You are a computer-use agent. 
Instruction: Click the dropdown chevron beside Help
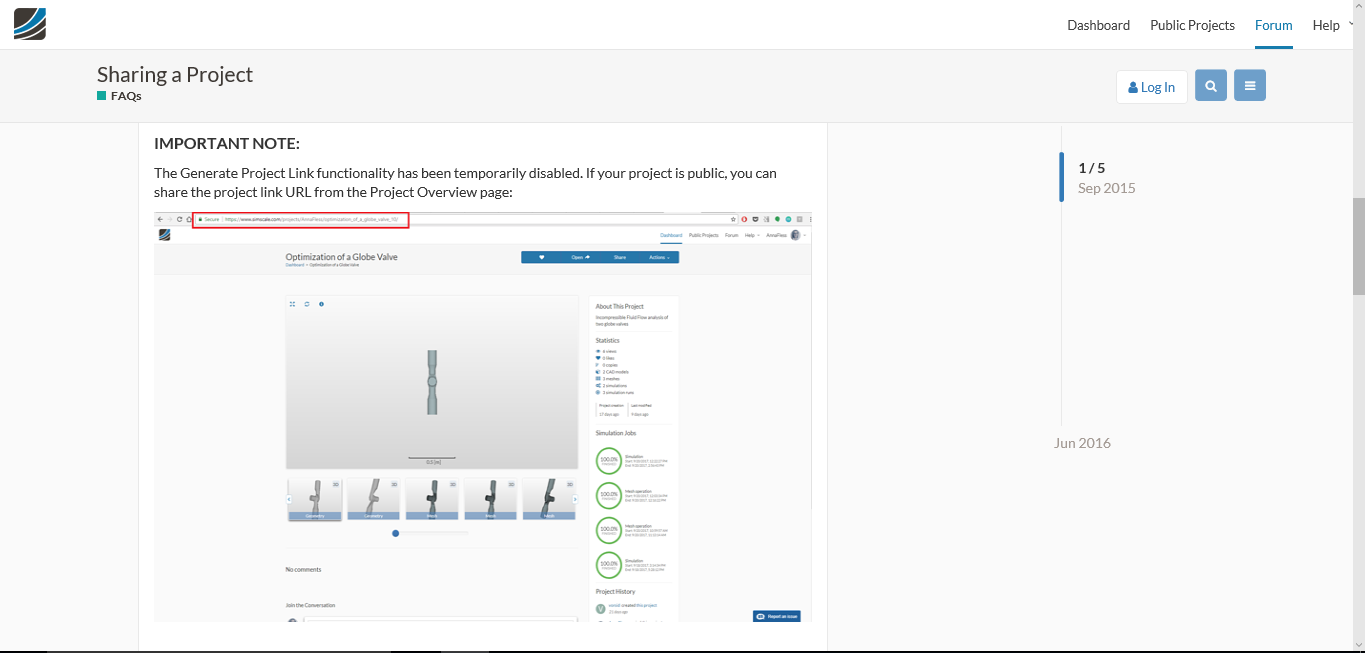pyautogui.click(x=1351, y=23)
